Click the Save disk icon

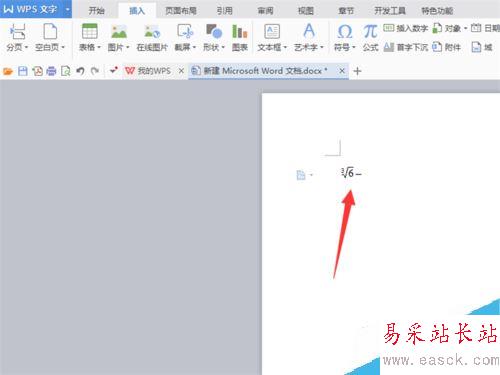(x=23, y=71)
